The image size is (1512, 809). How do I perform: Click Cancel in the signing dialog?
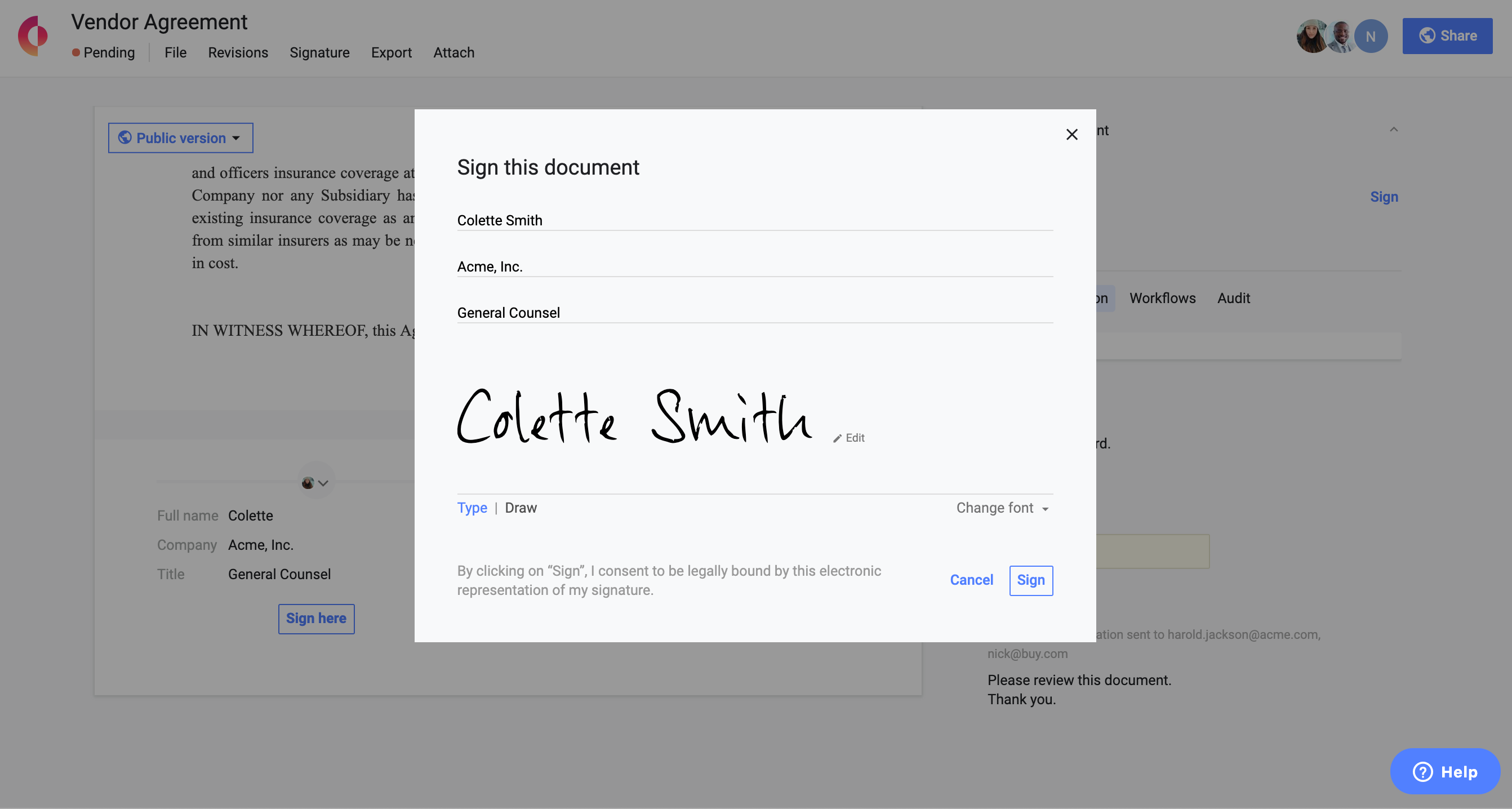tap(971, 580)
